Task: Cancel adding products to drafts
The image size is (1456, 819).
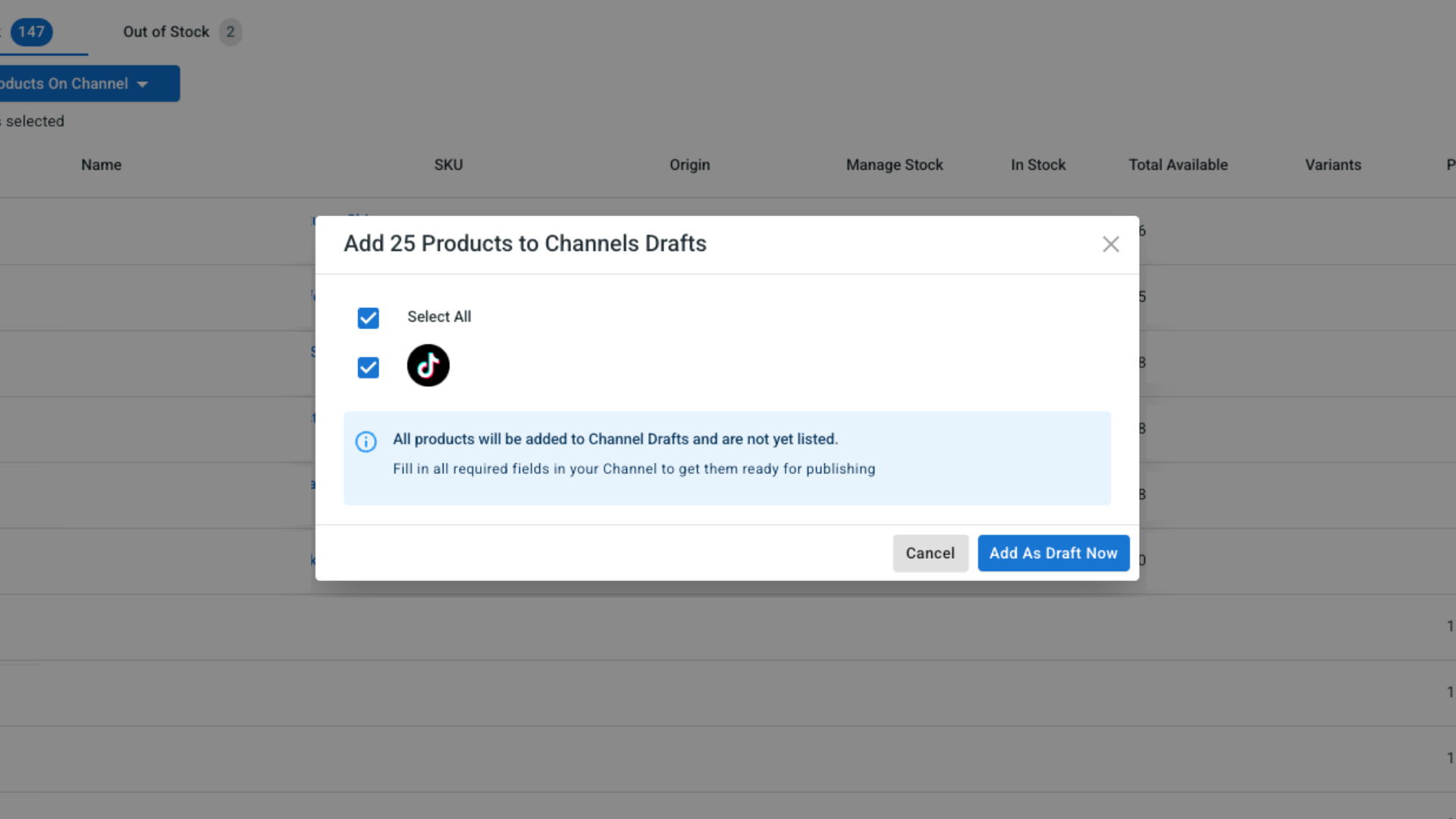Action: pyautogui.click(x=930, y=553)
